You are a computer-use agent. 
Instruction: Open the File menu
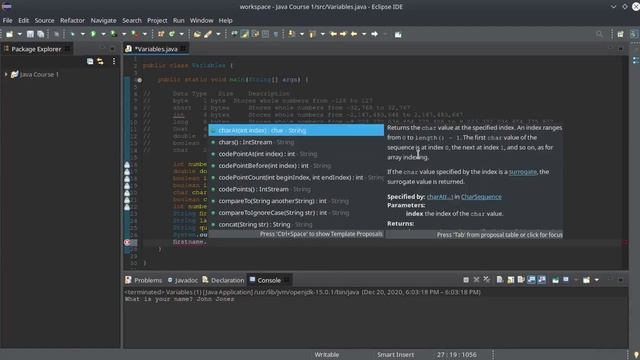pyautogui.click(x=7, y=20)
